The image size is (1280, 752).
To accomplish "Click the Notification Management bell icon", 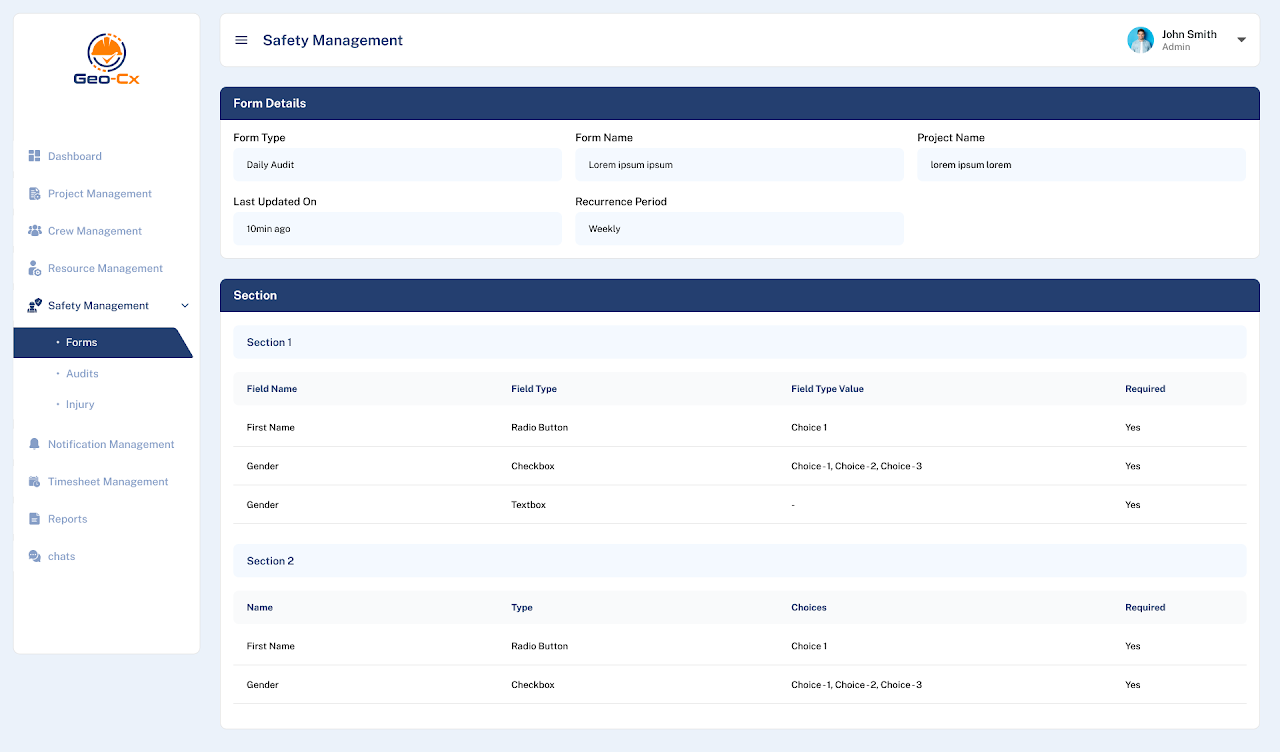I will click(34, 444).
